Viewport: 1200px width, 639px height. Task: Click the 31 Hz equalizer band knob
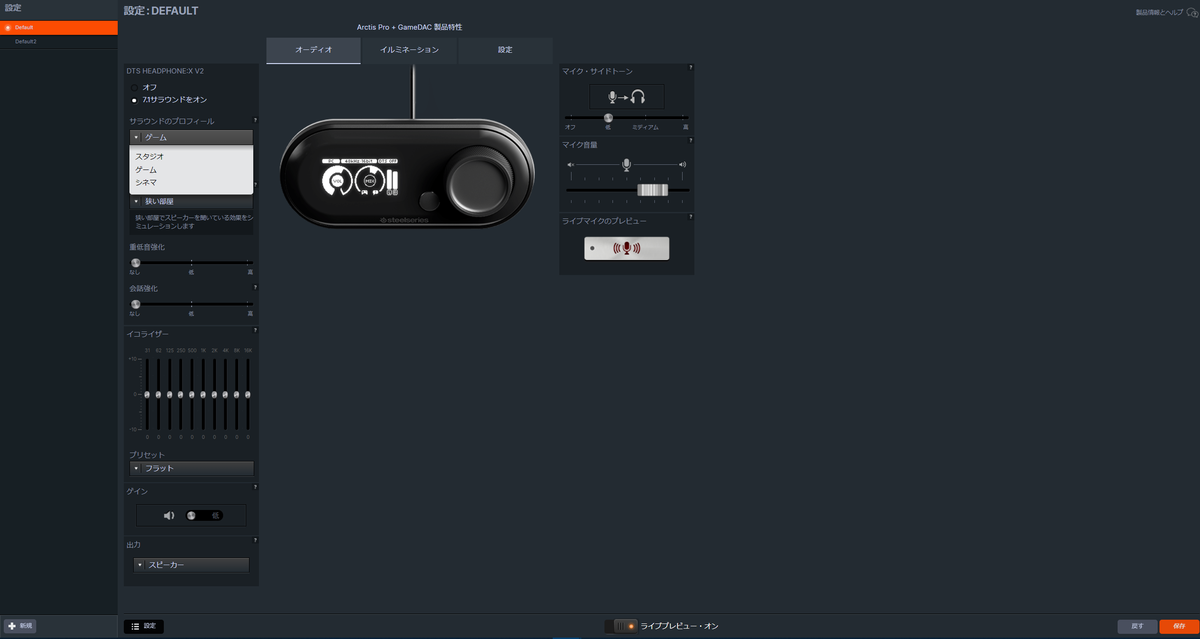(147, 394)
